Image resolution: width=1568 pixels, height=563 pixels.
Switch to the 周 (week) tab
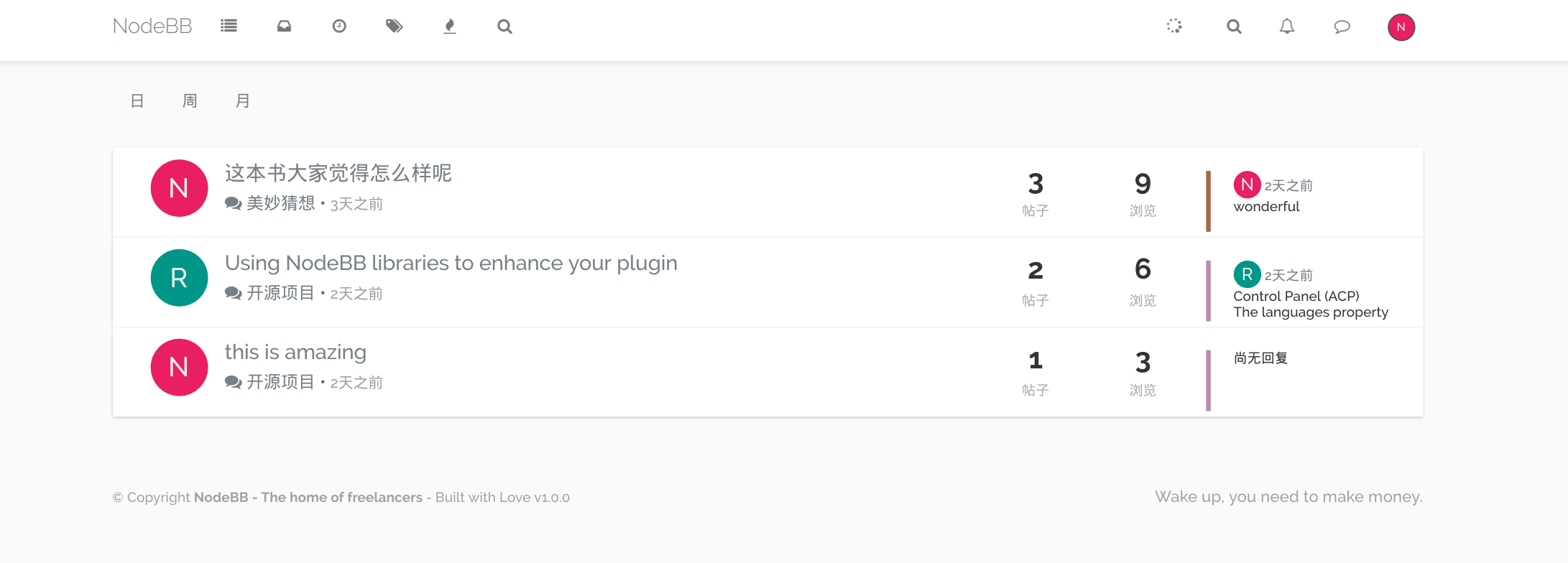coord(190,101)
